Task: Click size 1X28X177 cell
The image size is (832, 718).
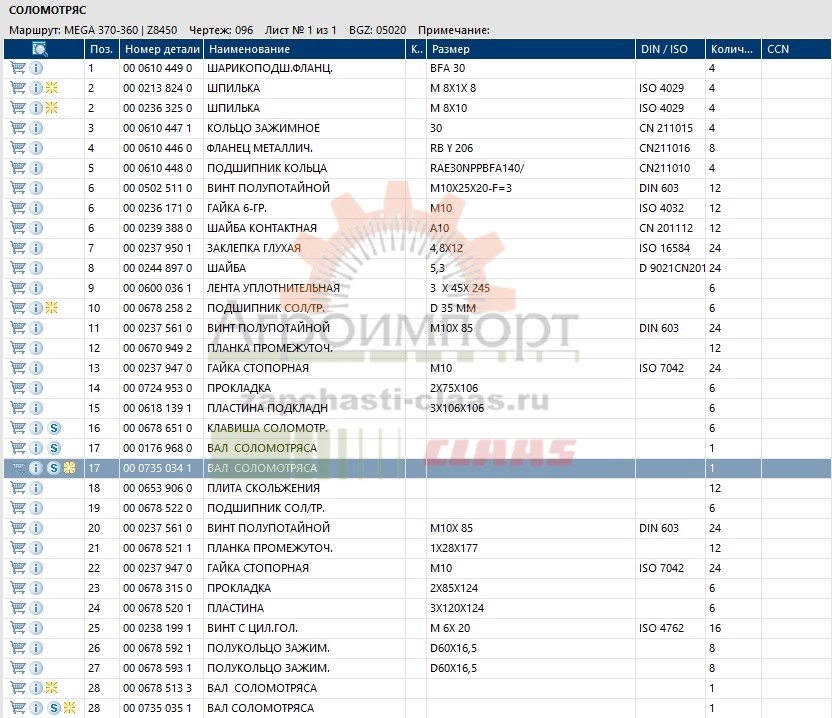Action: point(454,548)
